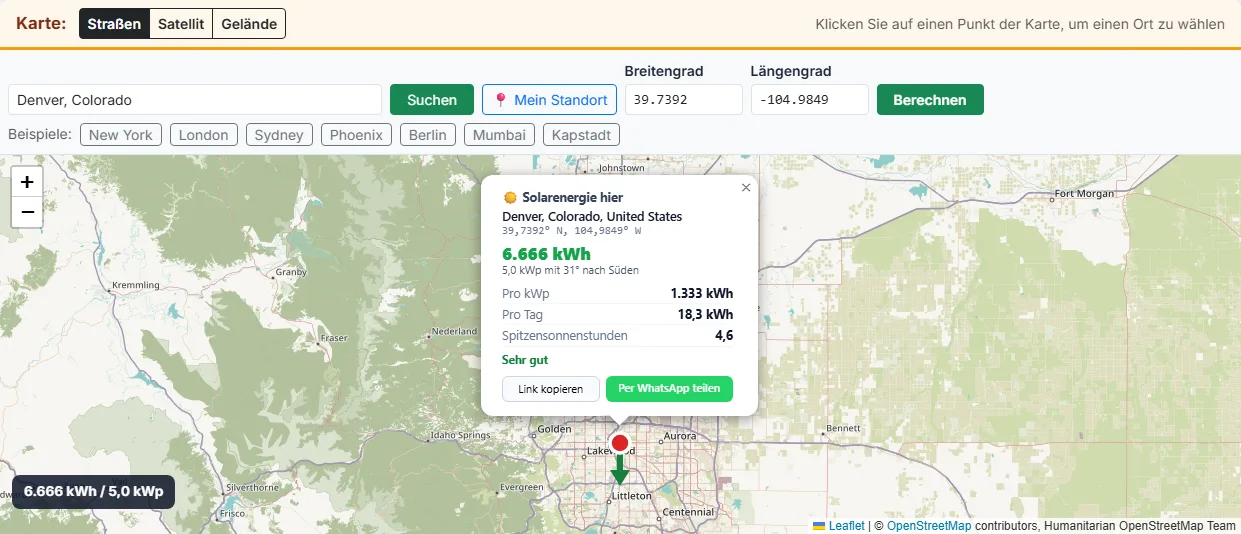This screenshot has height=534, width=1241.
Task: Click the Centennial map label
Action: click(688, 512)
